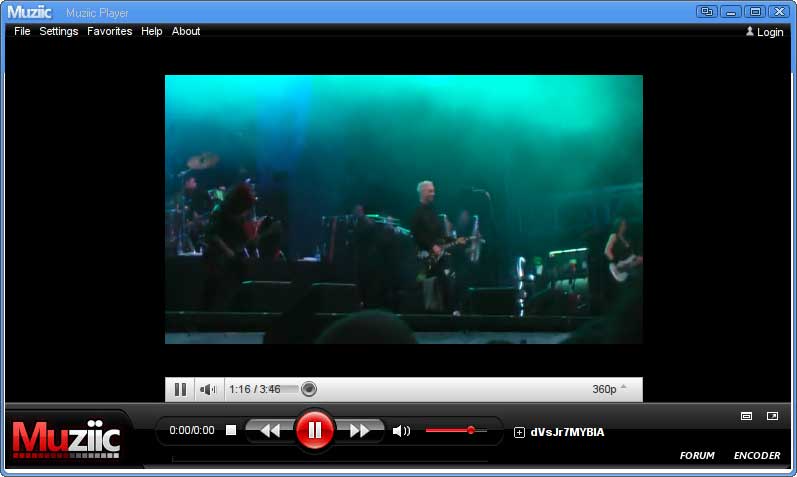Mute the embedded video's volume icon
Image resolution: width=797 pixels, height=477 pixels.
(208, 389)
